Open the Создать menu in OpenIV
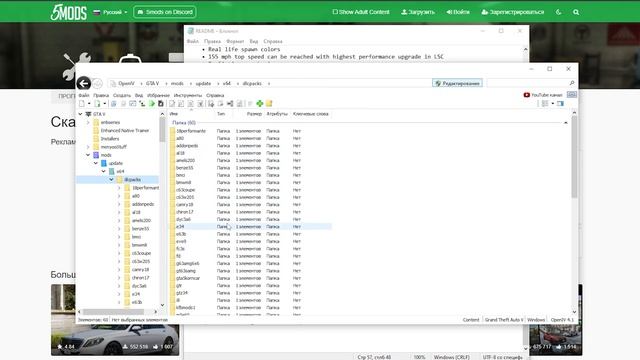The height and width of the screenshot is (360, 640). pos(122,95)
